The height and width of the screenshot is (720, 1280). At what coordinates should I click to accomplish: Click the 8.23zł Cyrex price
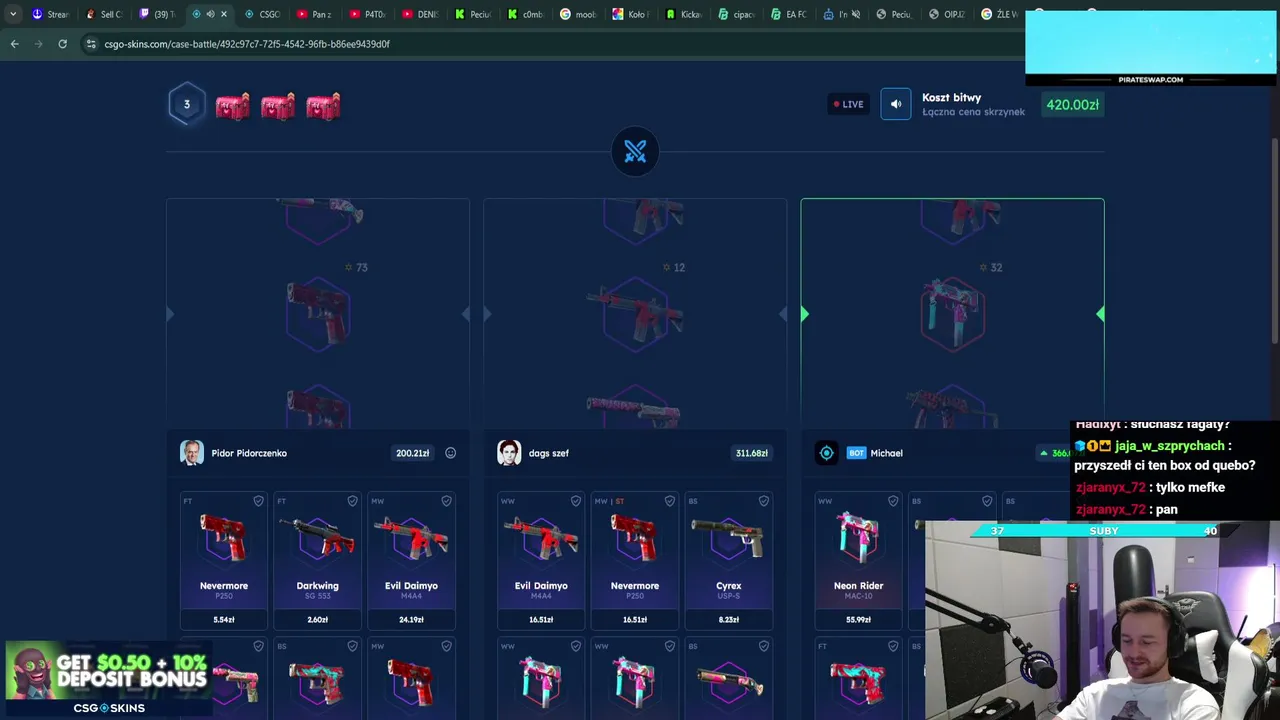click(728, 619)
